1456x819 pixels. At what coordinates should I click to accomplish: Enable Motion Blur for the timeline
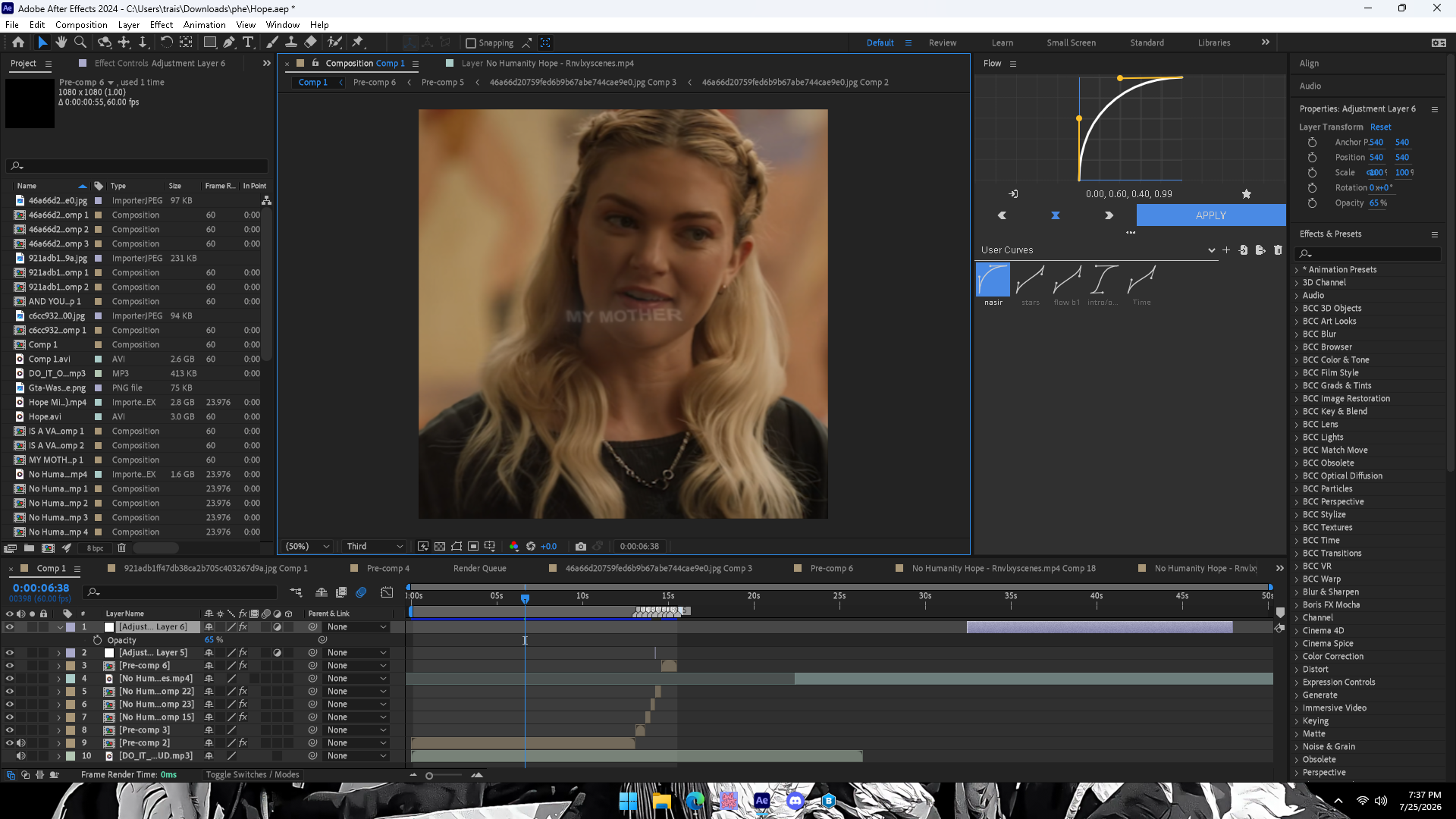(361, 592)
